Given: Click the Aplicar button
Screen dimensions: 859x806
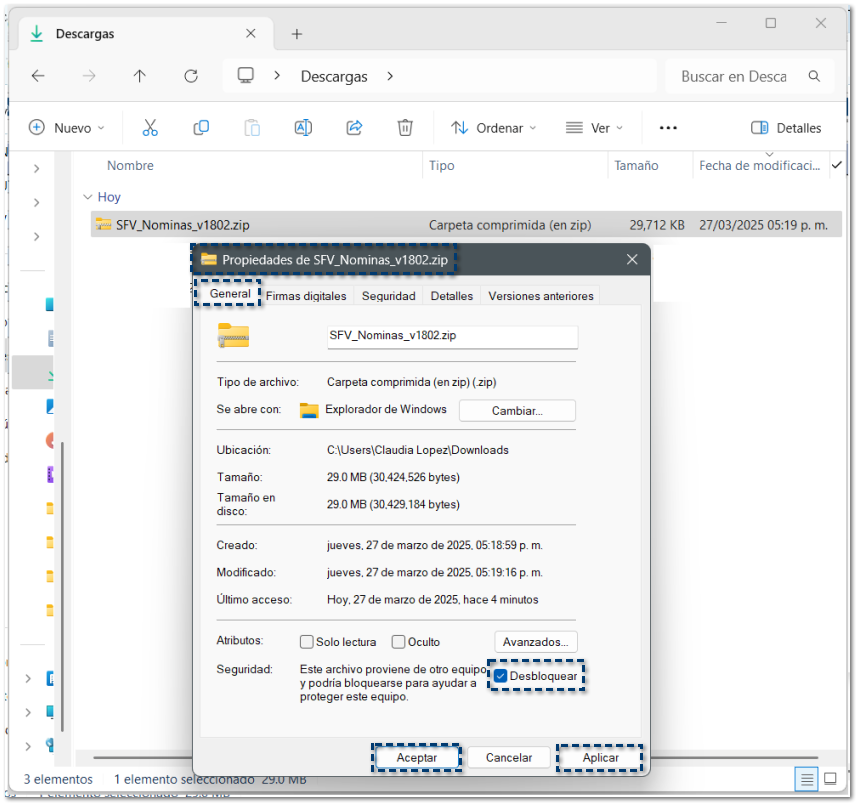Looking at the screenshot, I should (x=600, y=758).
